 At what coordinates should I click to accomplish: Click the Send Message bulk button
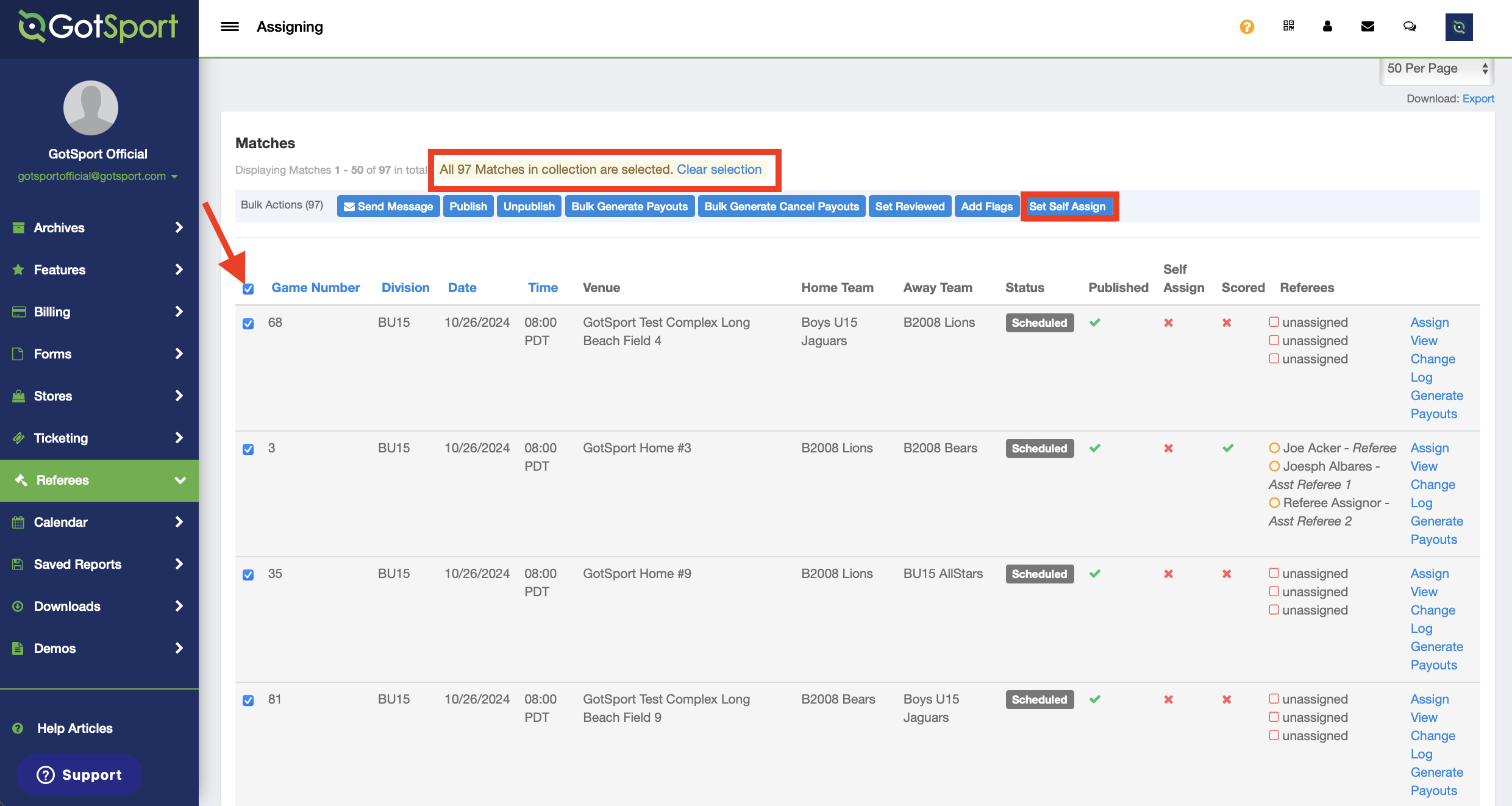(x=388, y=207)
